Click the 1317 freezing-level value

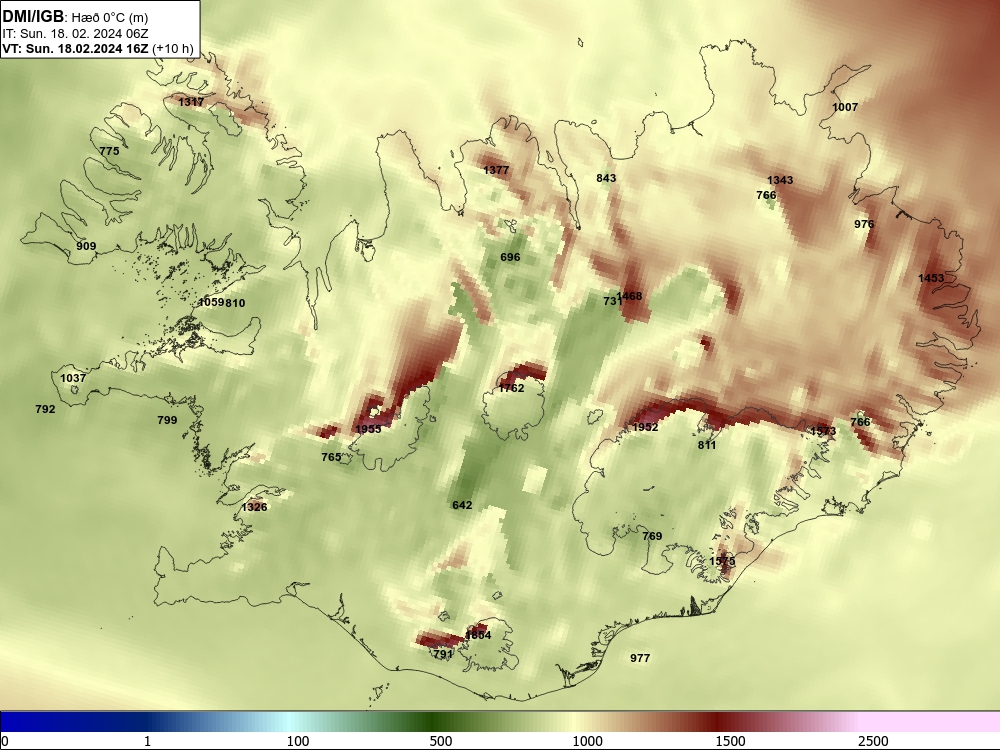[191, 102]
